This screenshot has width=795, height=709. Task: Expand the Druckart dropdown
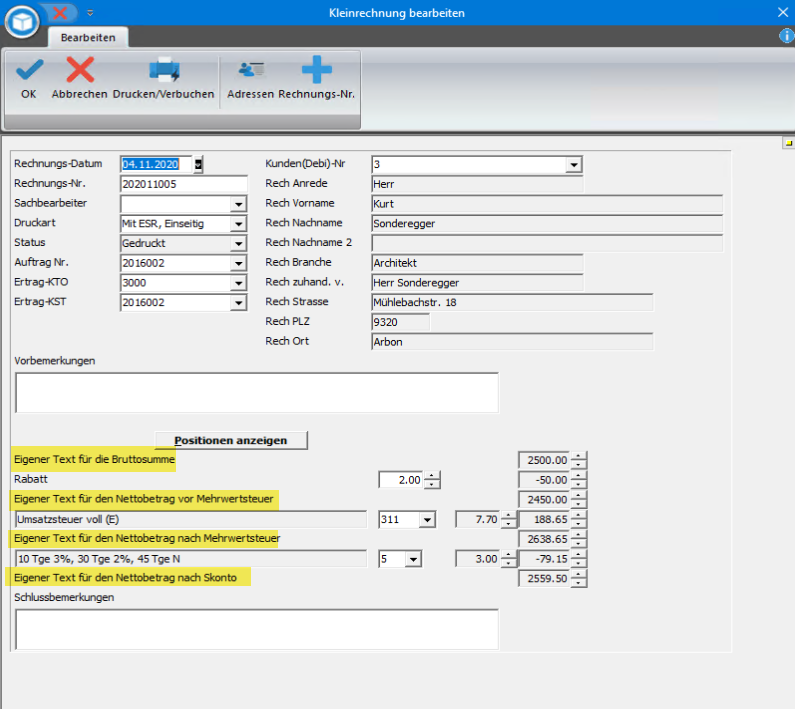coord(238,224)
